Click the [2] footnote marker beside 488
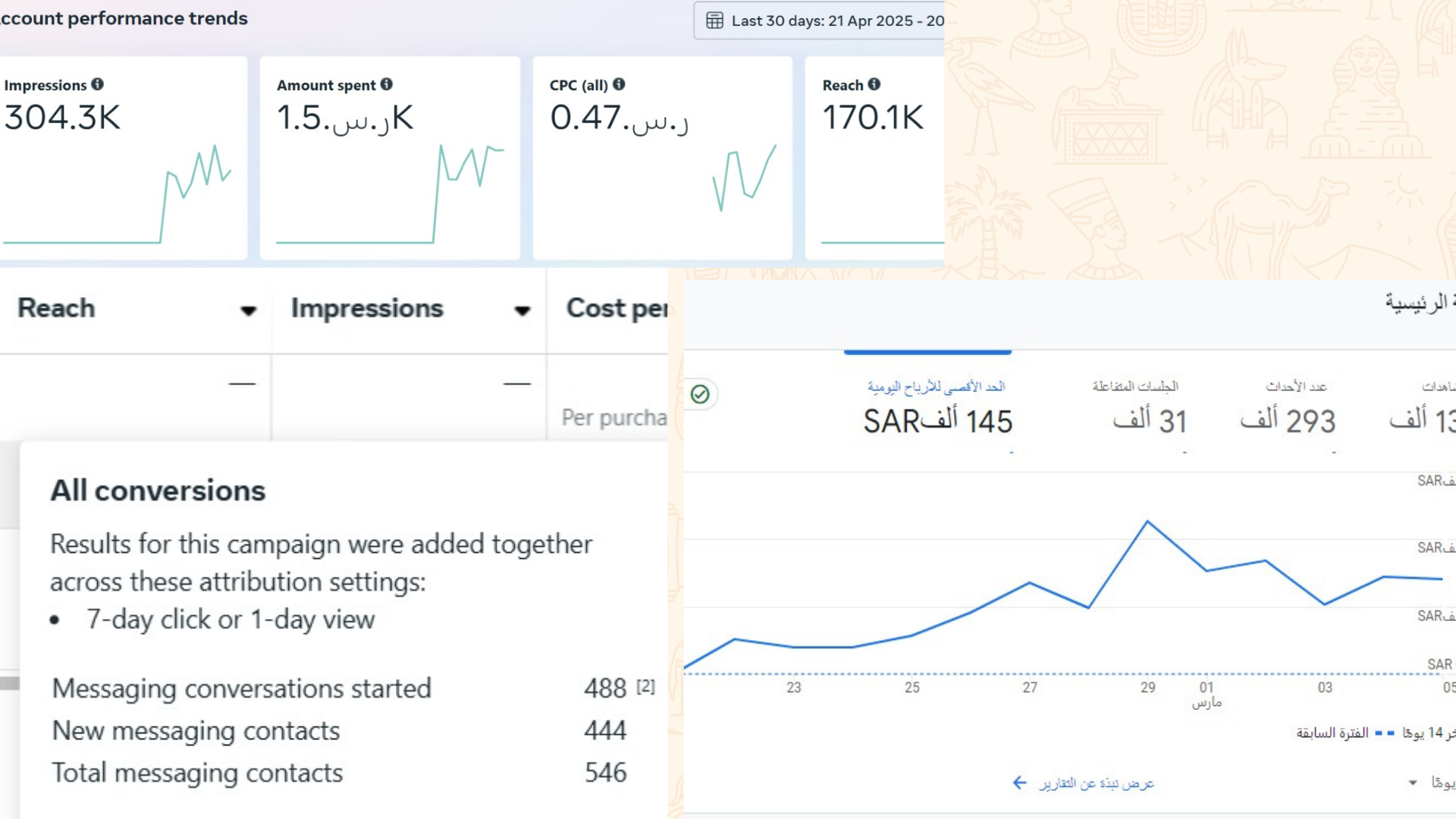Image resolution: width=1456 pixels, height=819 pixels. click(x=645, y=686)
